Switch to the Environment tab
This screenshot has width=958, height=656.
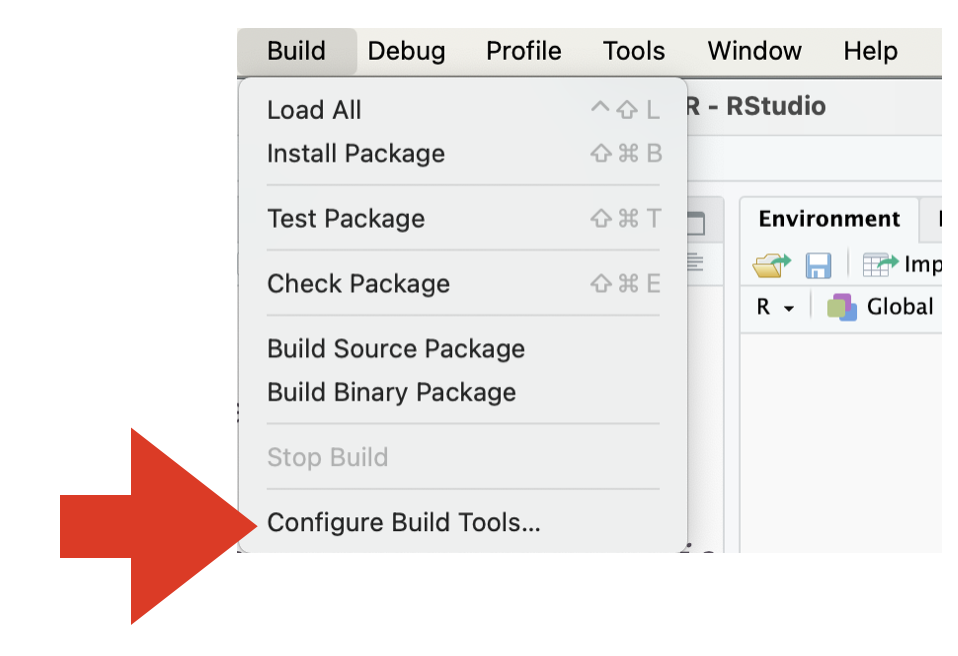(829, 219)
